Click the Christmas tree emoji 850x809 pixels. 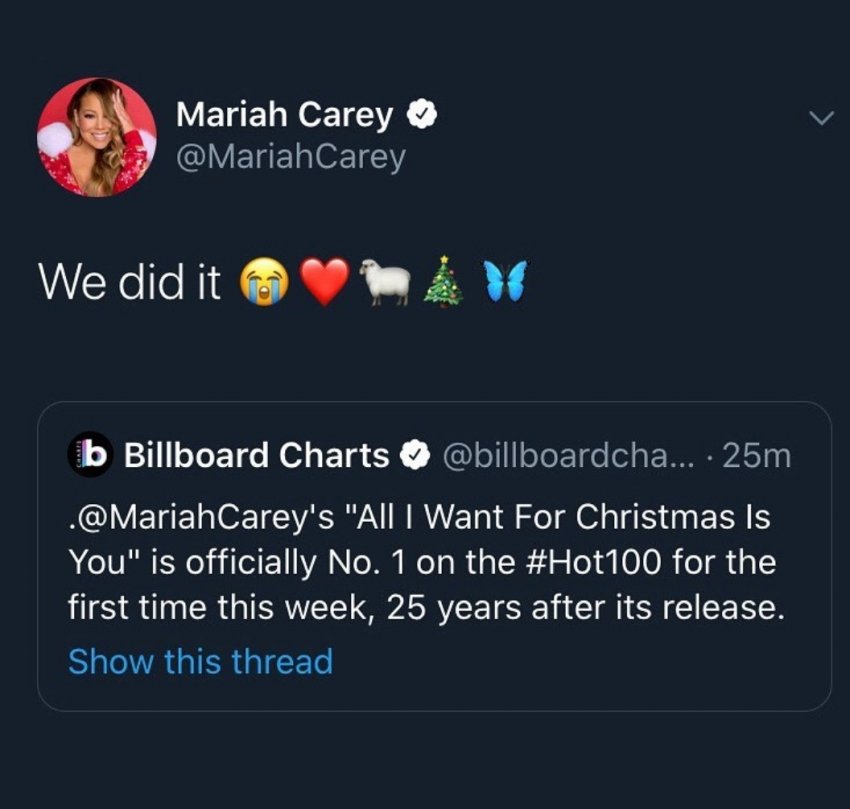click(443, 284)
